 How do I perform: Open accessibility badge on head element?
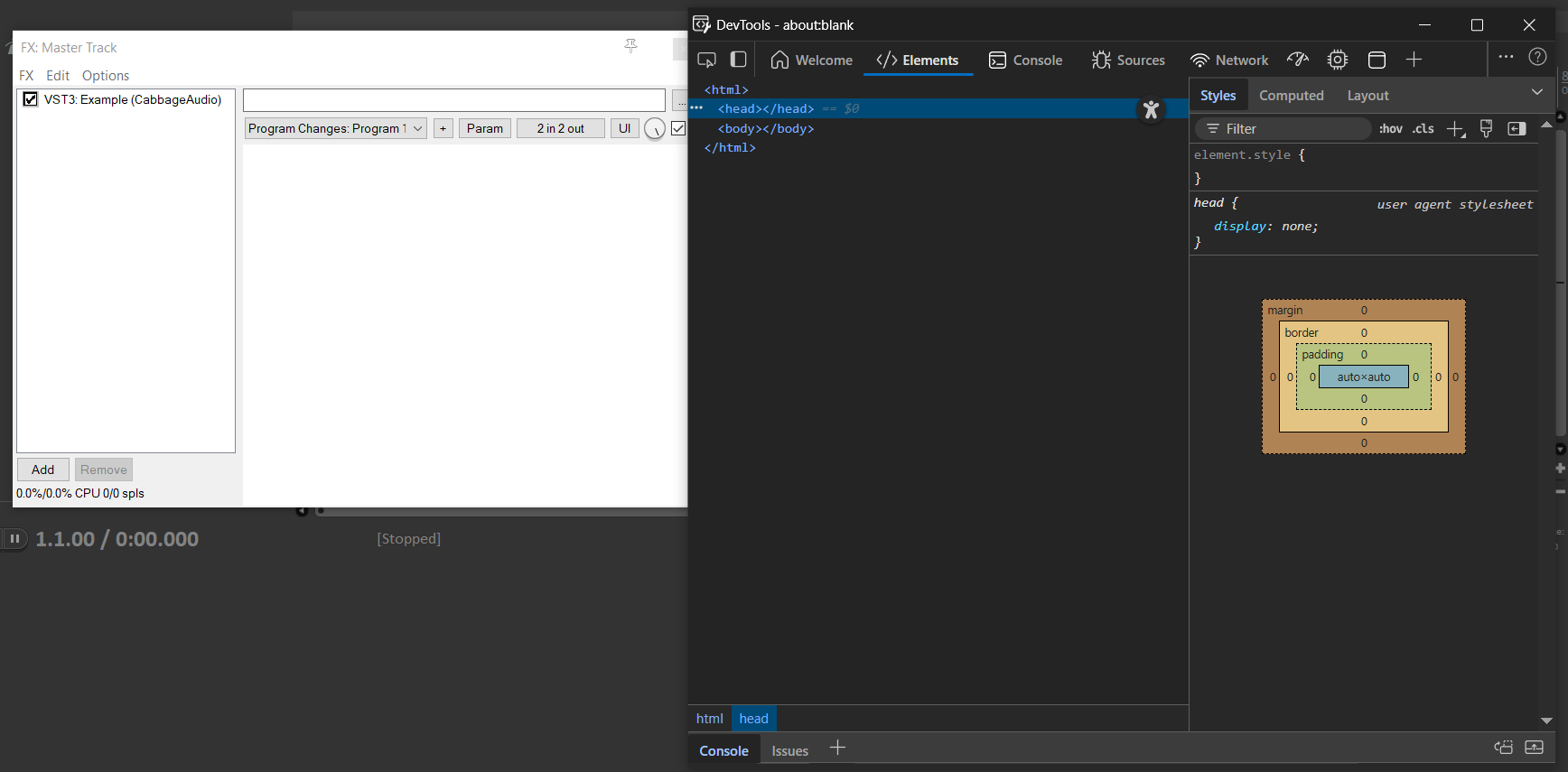click(x=1151, y=110)
